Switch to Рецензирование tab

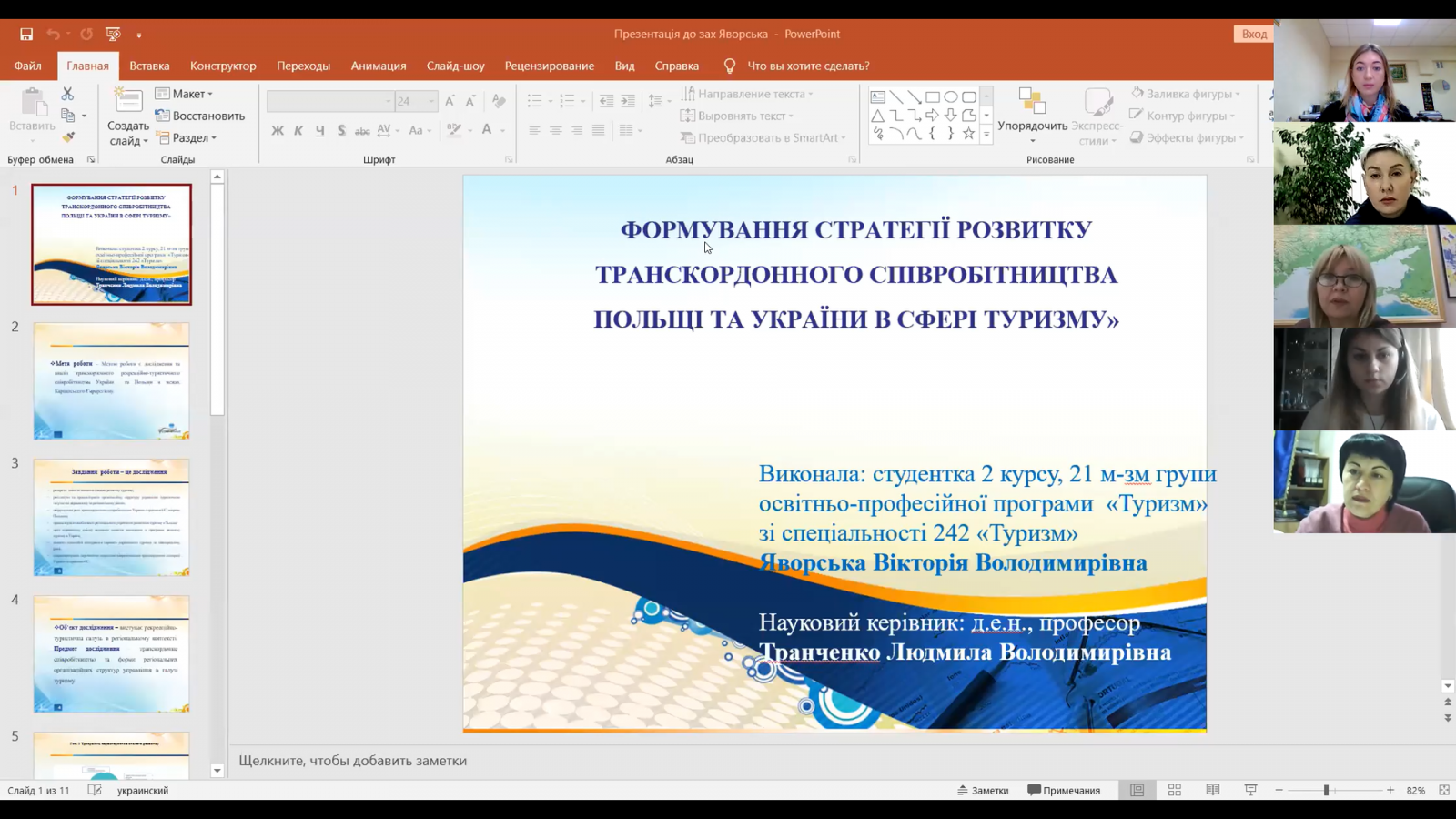pyautogui.click(x=550, y=66)
